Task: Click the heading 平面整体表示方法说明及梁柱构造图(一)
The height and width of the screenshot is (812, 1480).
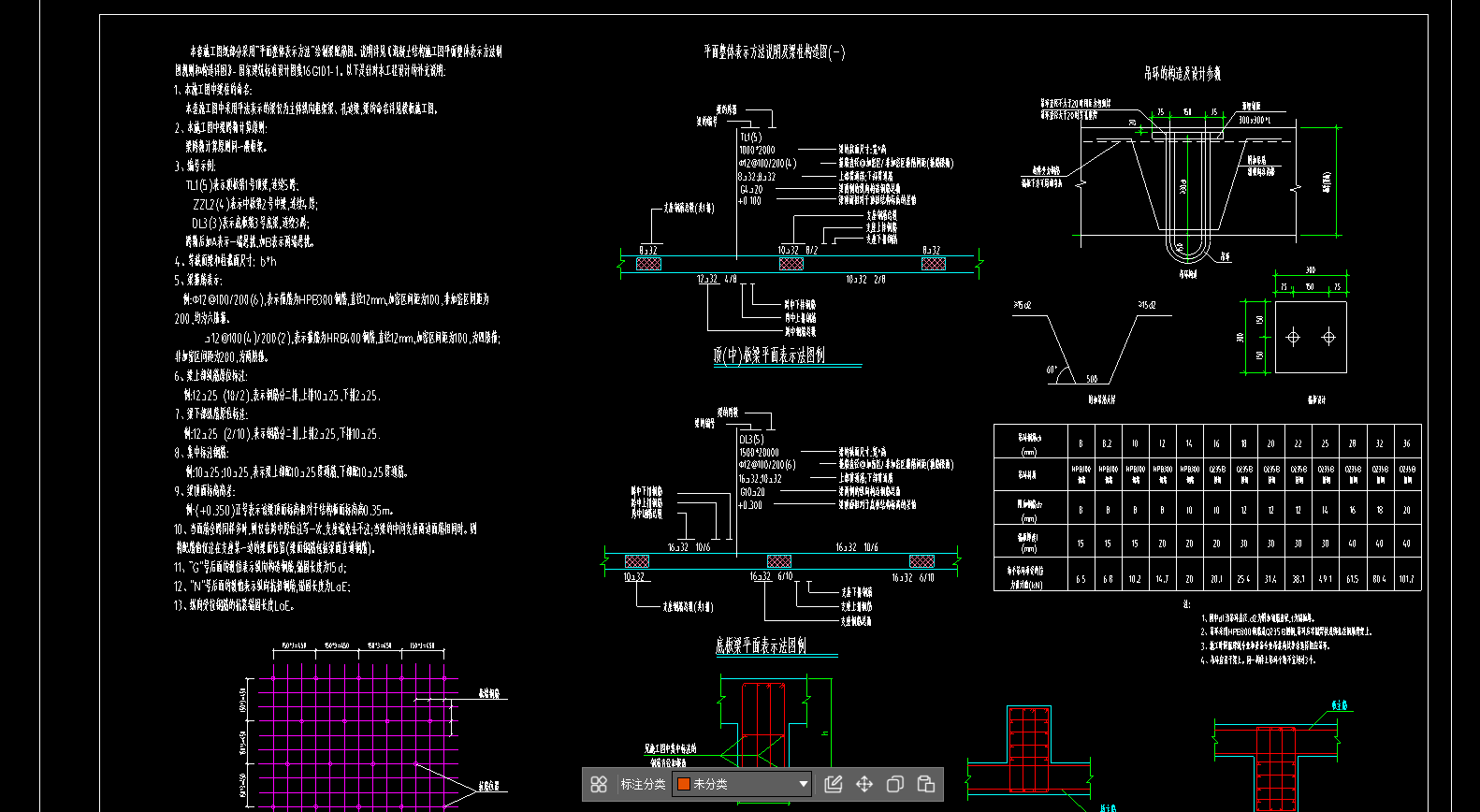Action: click(775, 52)
